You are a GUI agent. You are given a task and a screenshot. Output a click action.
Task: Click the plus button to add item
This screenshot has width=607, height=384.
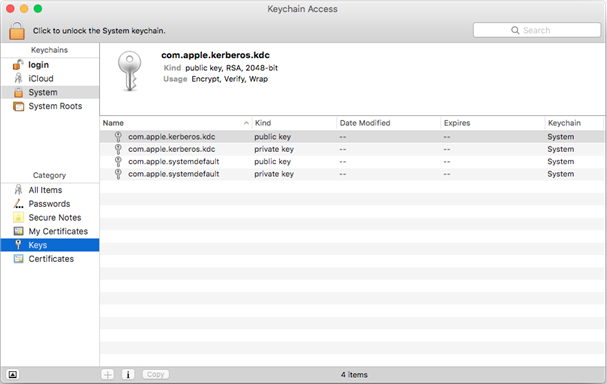coord(108,374)
